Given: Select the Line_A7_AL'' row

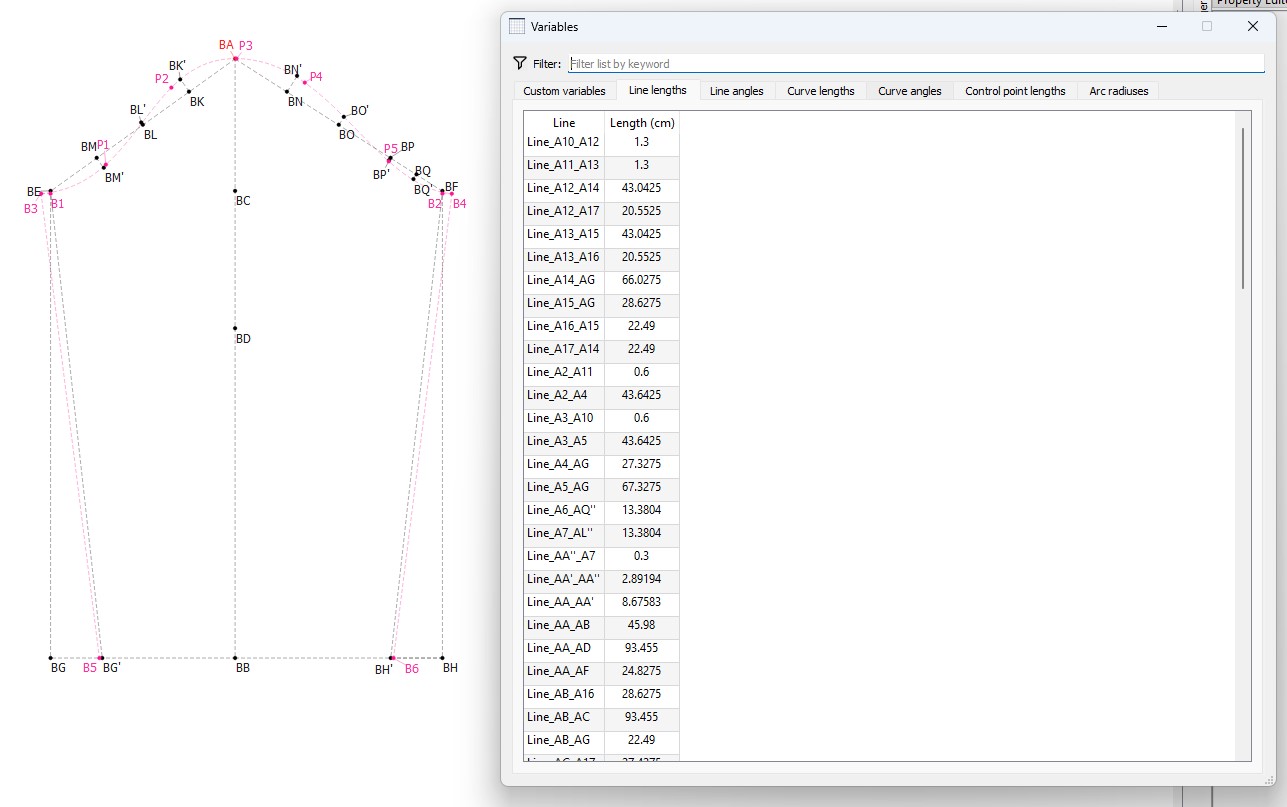Looking at the screenshot, I should (601, 533).
